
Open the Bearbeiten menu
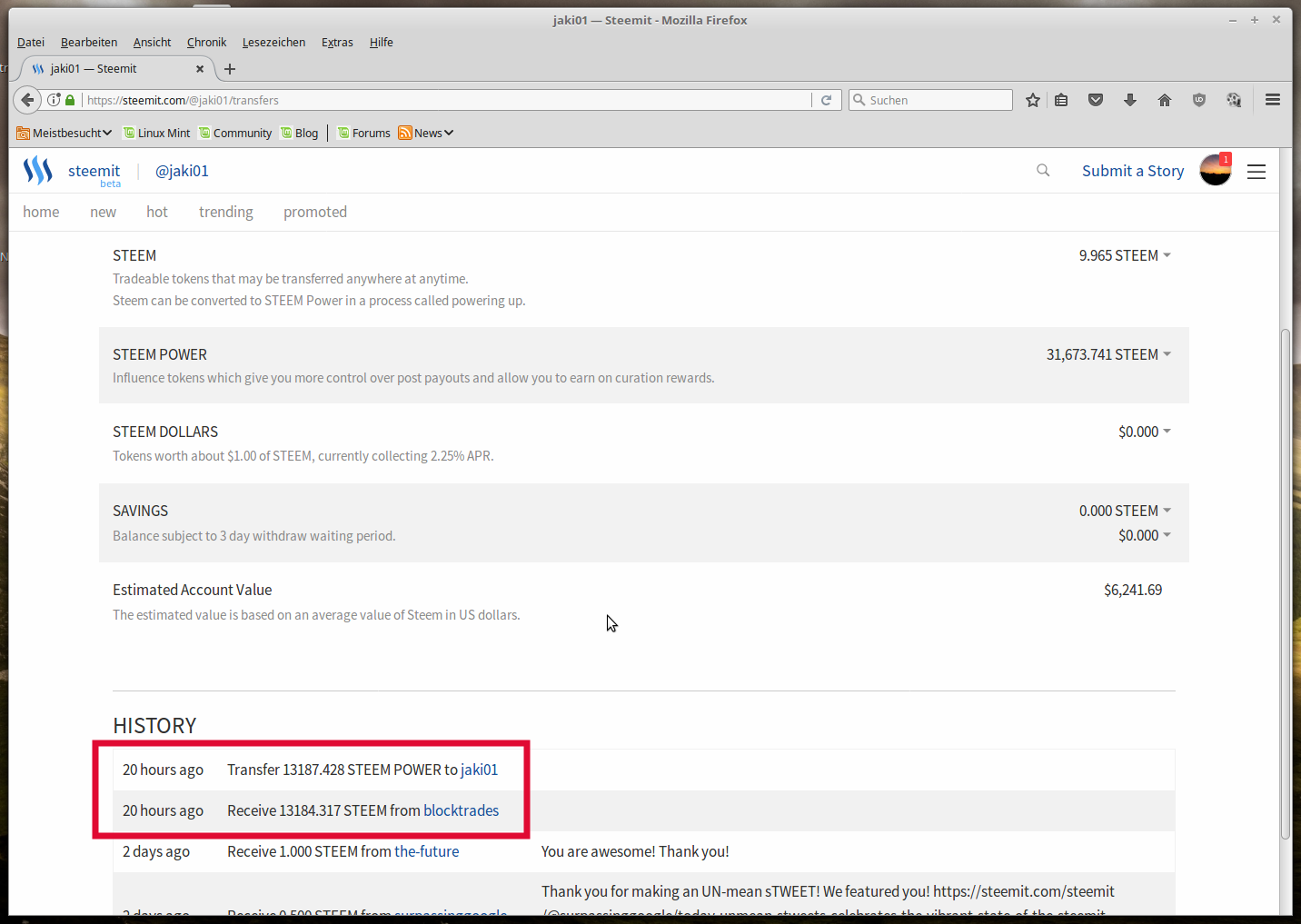(89, 42)
